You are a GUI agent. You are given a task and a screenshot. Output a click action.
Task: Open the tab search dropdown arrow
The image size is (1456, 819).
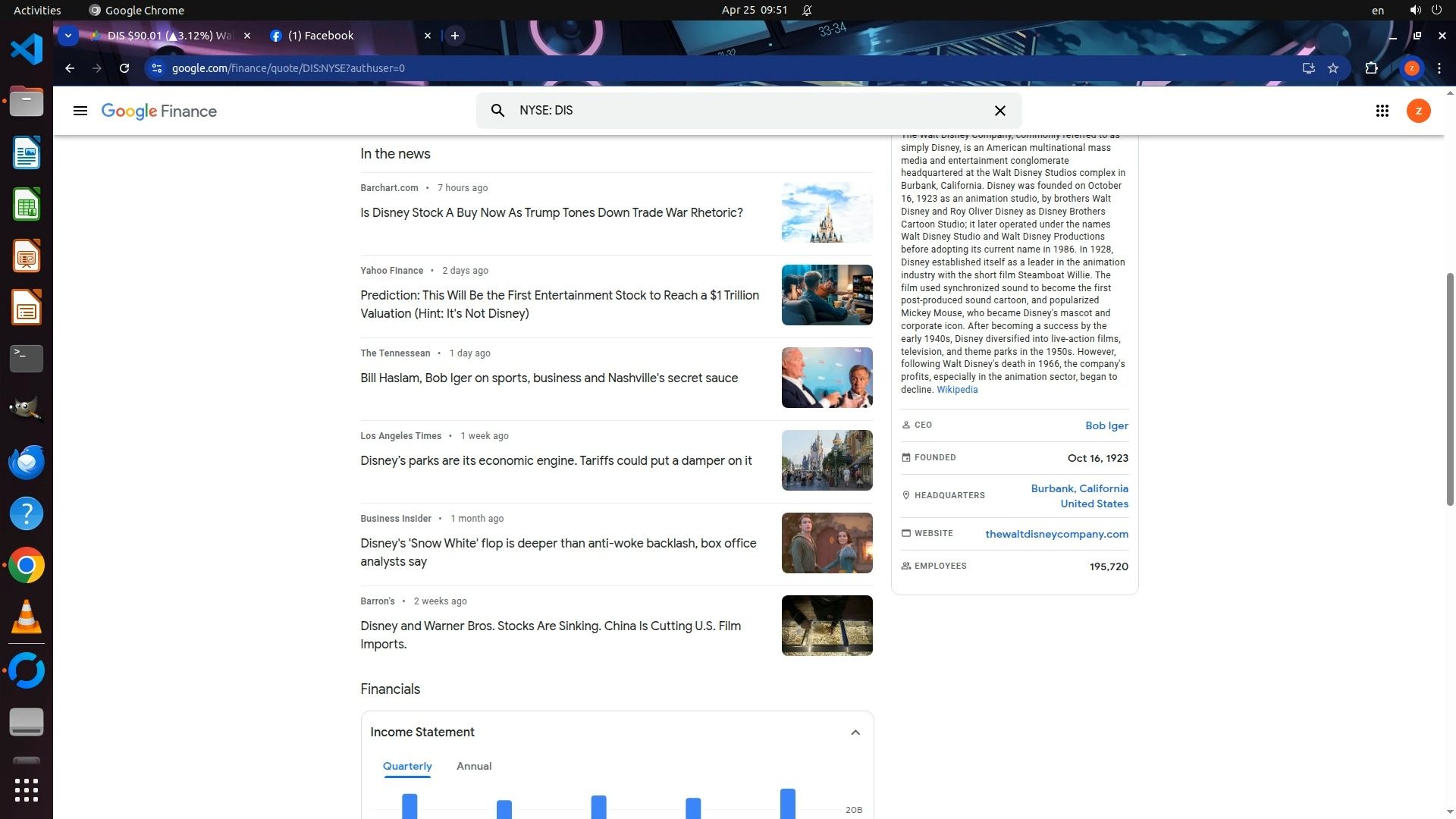click(x=68, y=36)
